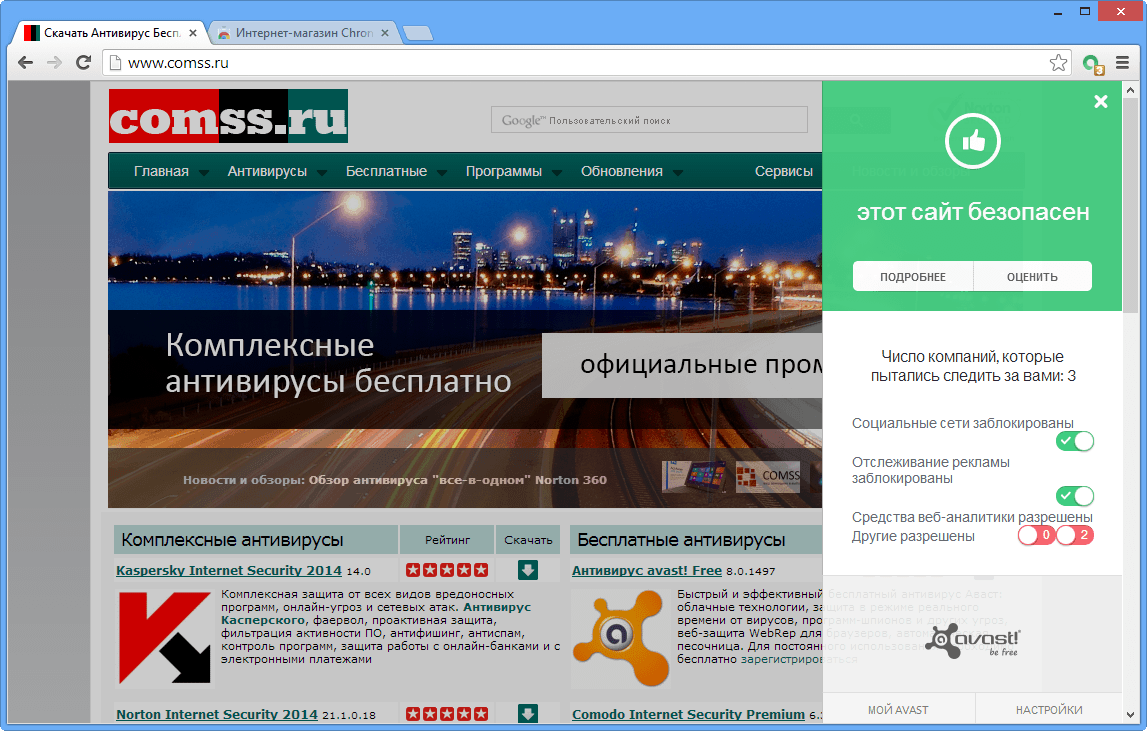
Task: Click the comss.ru logo
Action: coord(228,116)
